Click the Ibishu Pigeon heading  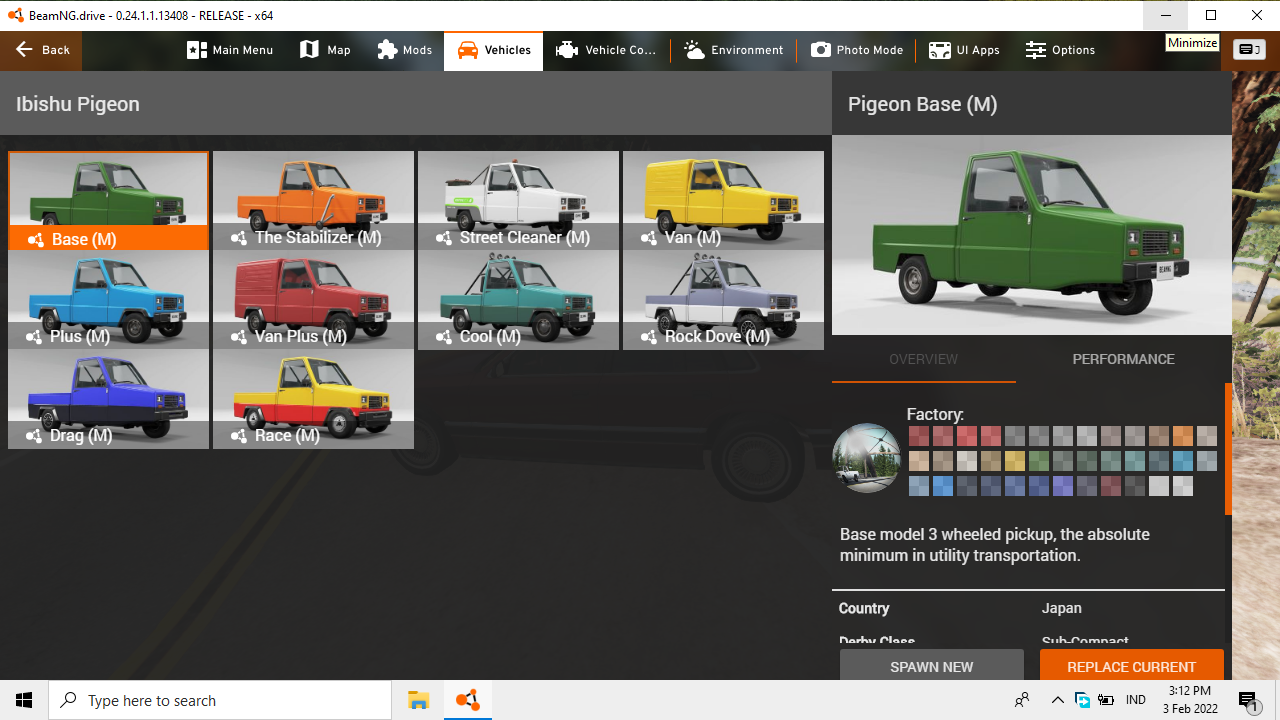(x=78, y=104)
